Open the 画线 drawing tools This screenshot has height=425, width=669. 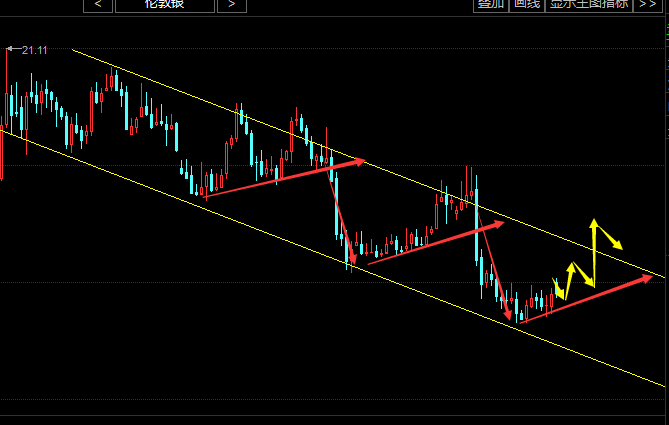pyautogui.click(x=526, y=5)
